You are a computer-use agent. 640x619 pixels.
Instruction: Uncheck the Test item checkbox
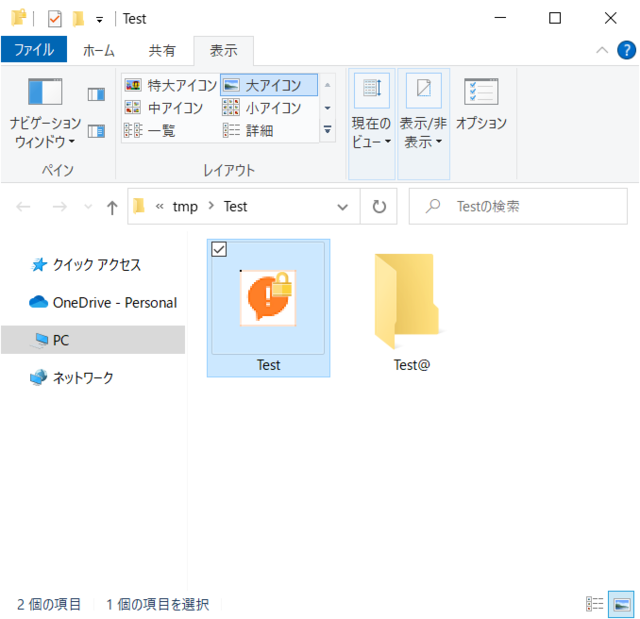coord(219,249)
